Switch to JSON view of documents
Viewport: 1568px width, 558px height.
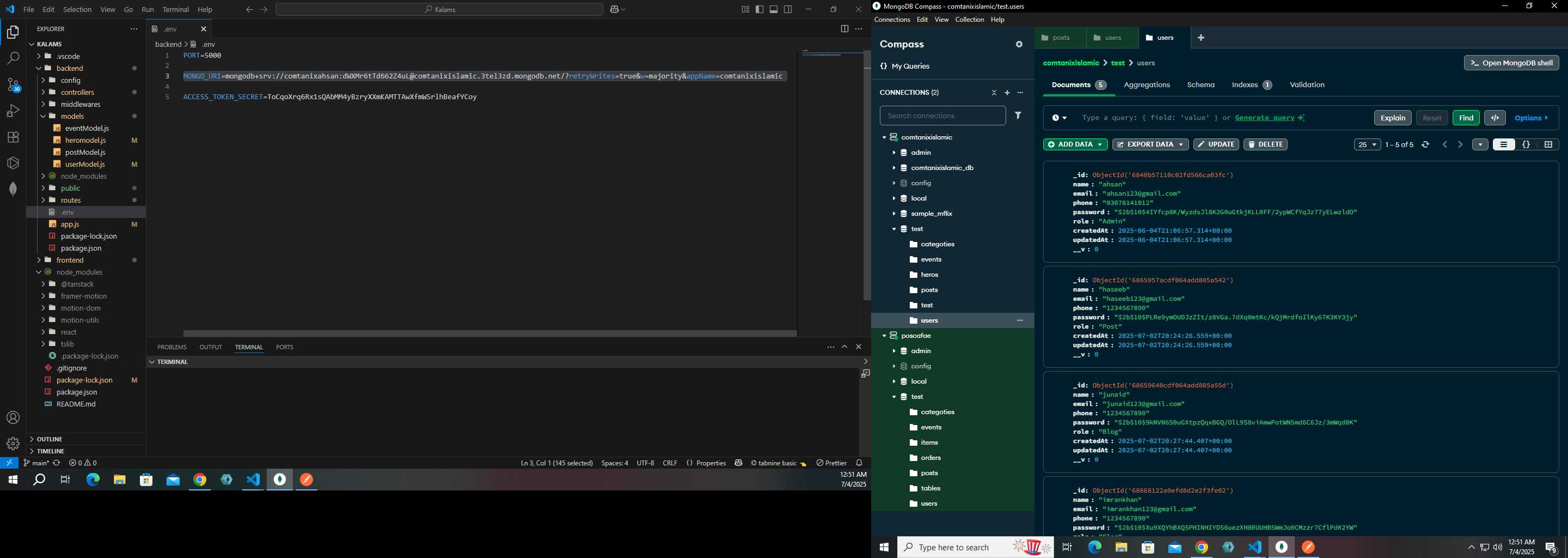coord(1526,144)
